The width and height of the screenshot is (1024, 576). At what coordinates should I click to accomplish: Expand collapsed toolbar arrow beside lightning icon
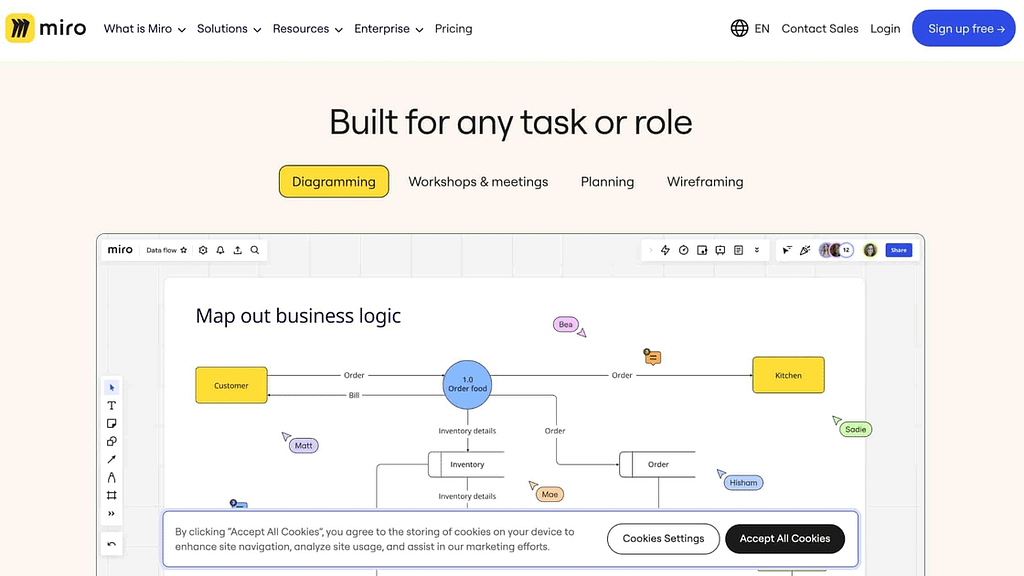coord(650,250)
